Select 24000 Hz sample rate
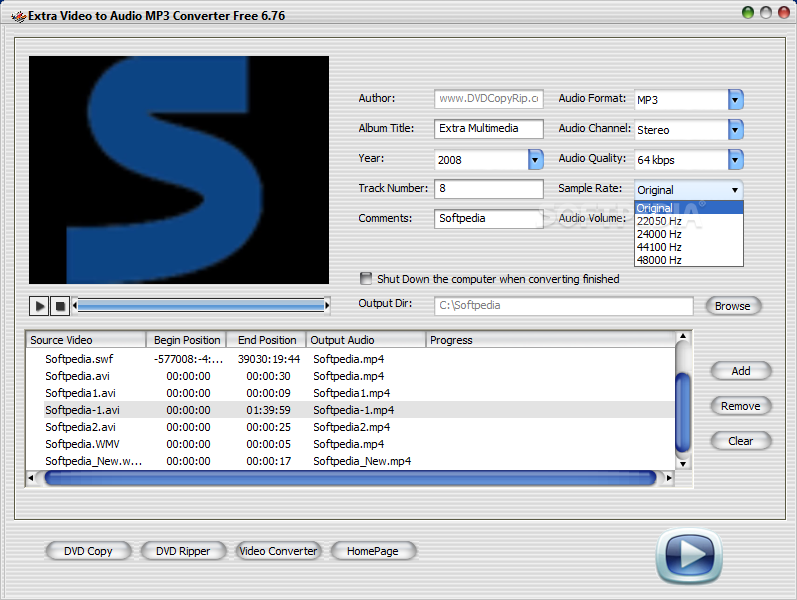Screen dimensions: 797x600 [x=689, y=234]
